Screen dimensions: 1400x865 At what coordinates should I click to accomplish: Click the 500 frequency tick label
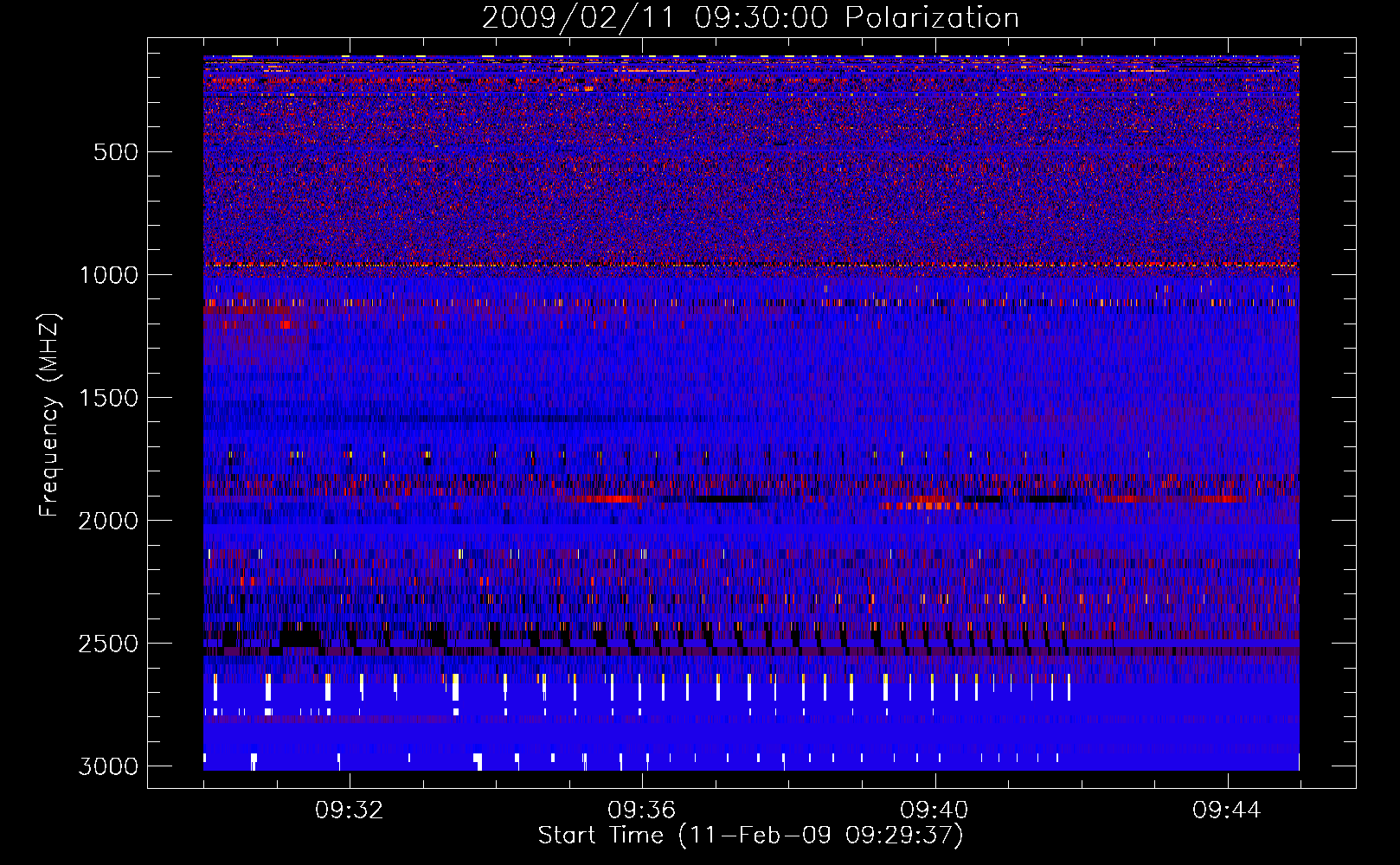pos(116,152)
